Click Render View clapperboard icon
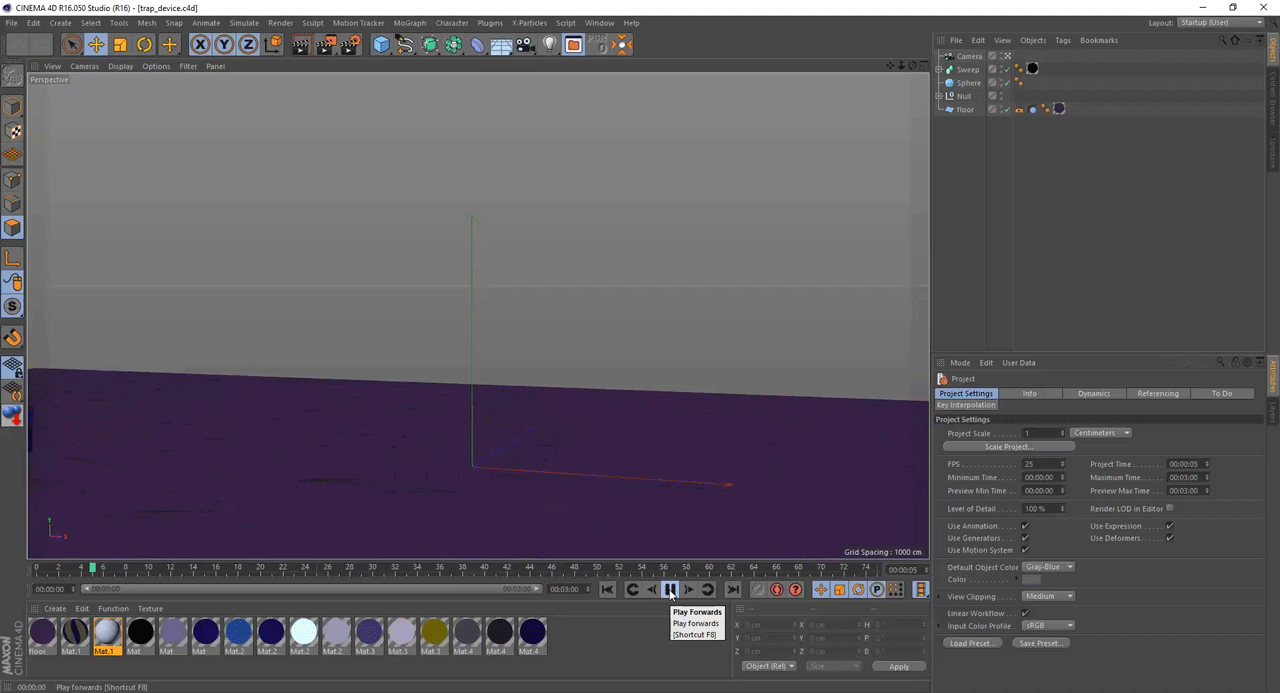 301,44
